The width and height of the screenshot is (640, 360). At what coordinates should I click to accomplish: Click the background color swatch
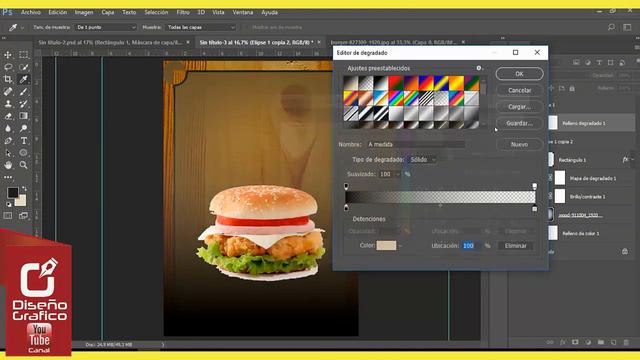coord(20,200)
